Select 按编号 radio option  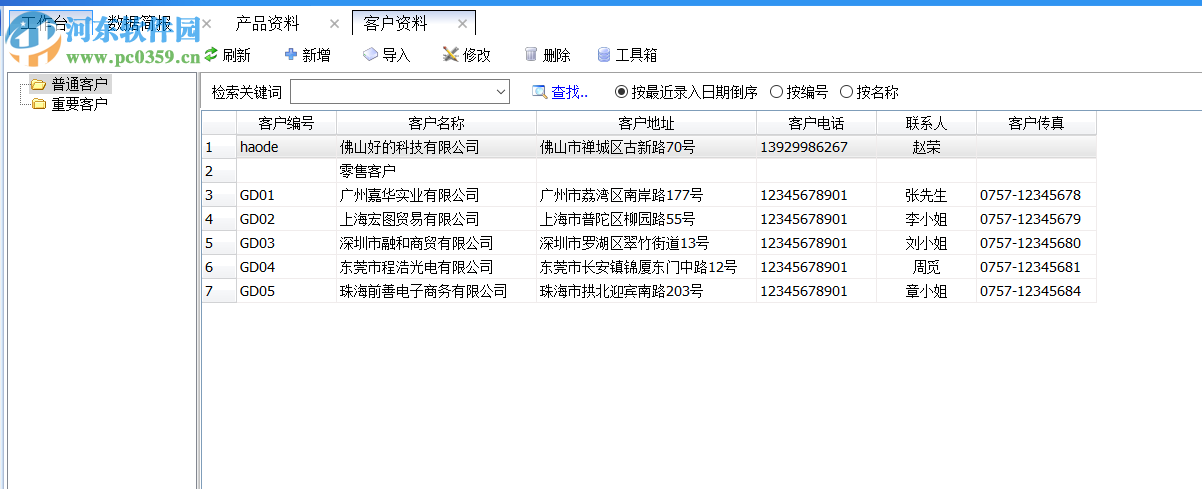coord(776,92)
